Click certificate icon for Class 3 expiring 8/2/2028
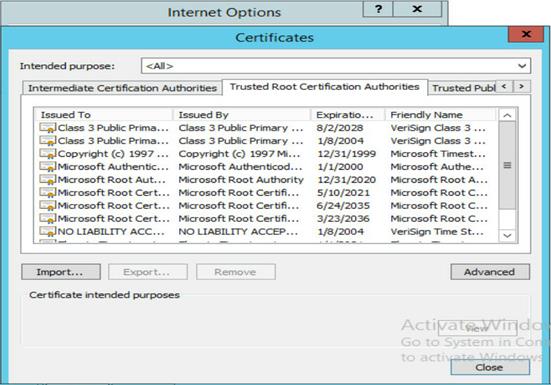 click(x=47, y=128)
